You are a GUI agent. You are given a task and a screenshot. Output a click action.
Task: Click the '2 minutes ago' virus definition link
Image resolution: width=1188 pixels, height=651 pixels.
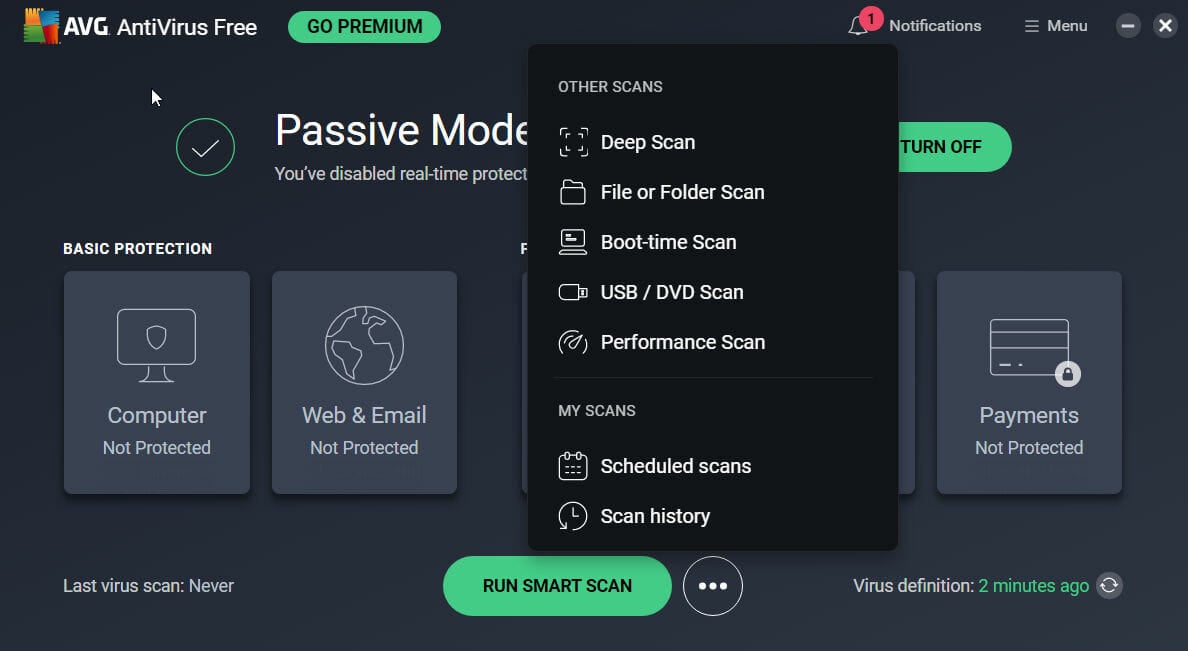click(1033, 586)
